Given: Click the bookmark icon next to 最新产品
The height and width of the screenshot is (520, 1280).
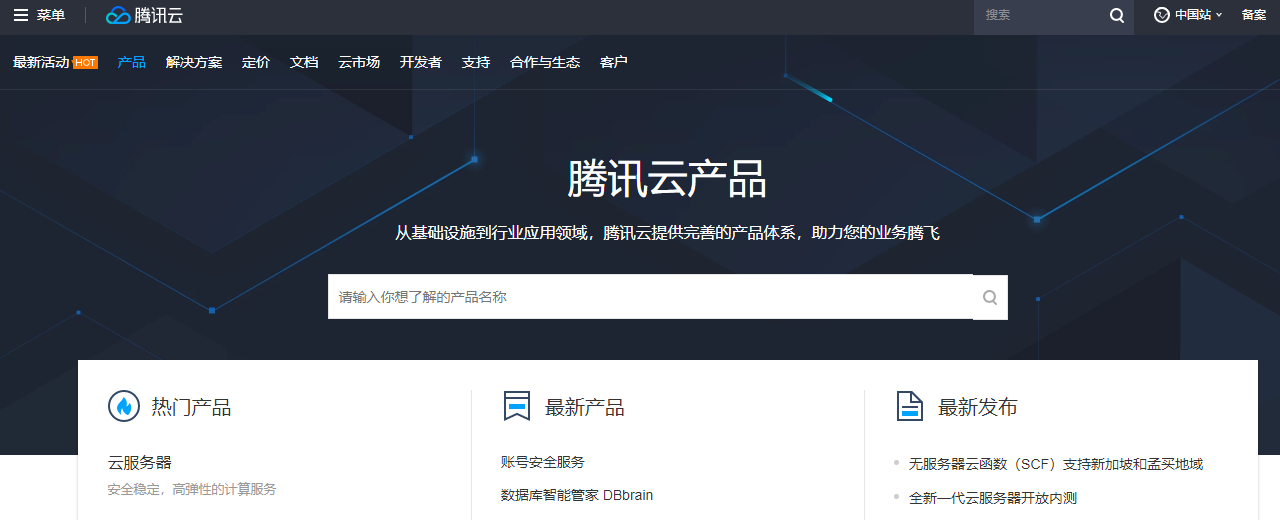Looking at the screenshot, I should (517, 406).
